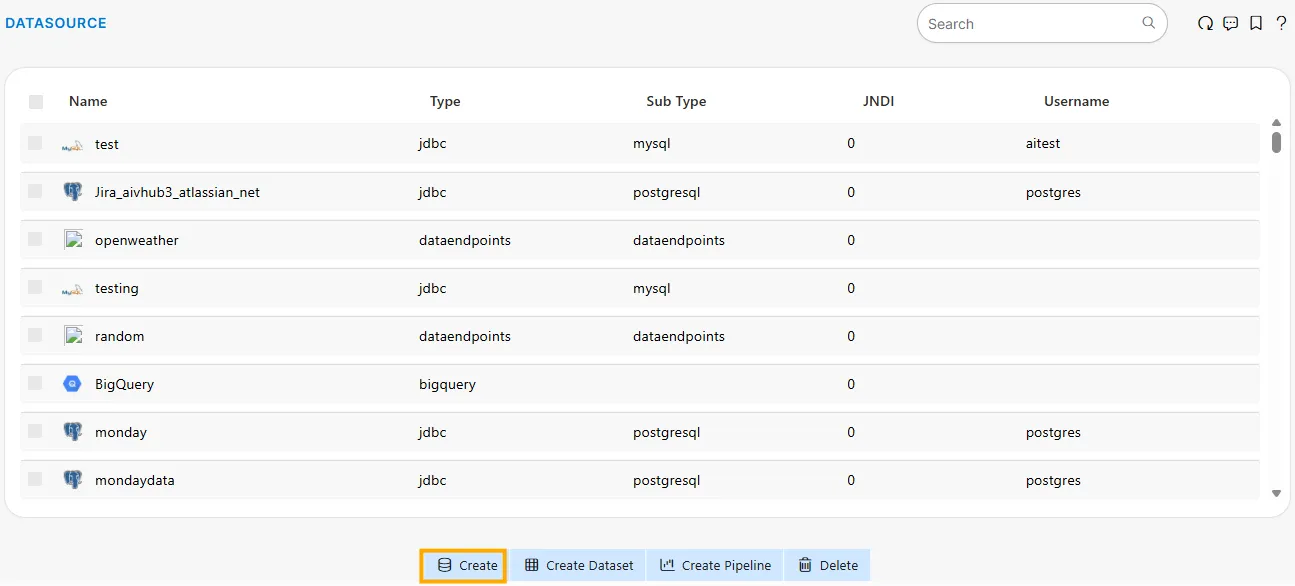
Task: Click the Create Pipeline button
Action: 714,564
